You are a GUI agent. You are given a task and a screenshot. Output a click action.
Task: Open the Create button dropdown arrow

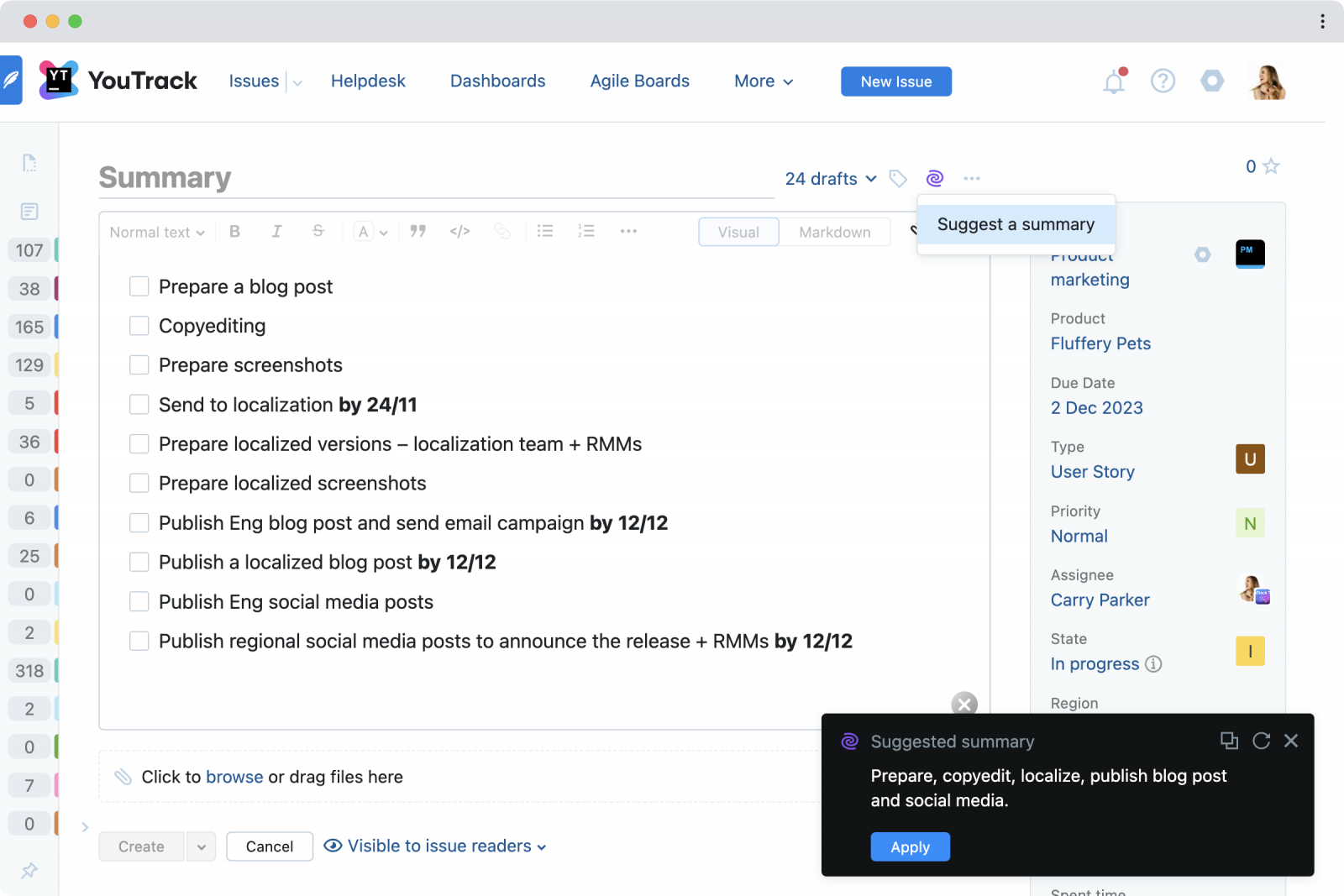pyautogui.click(x=202, y=846)
